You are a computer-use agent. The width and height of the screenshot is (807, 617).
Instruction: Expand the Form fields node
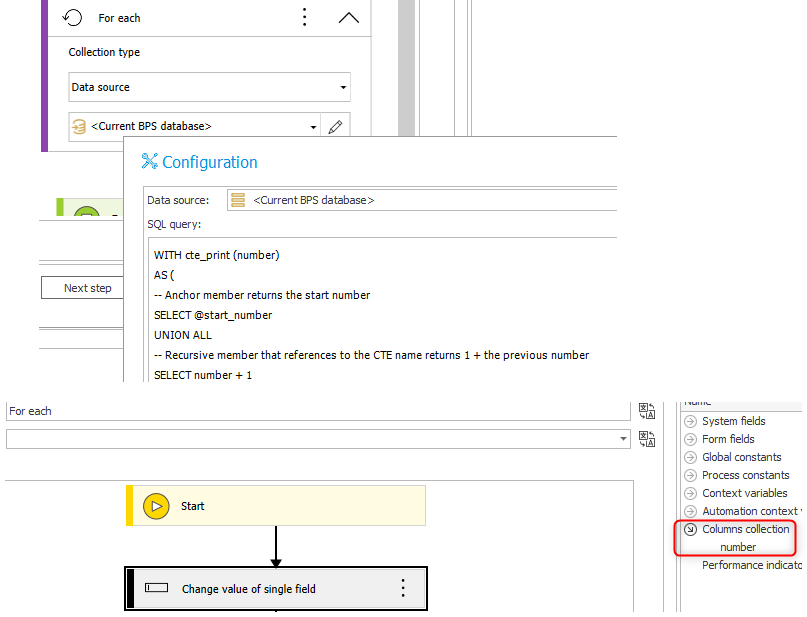(x=690, y=439)
